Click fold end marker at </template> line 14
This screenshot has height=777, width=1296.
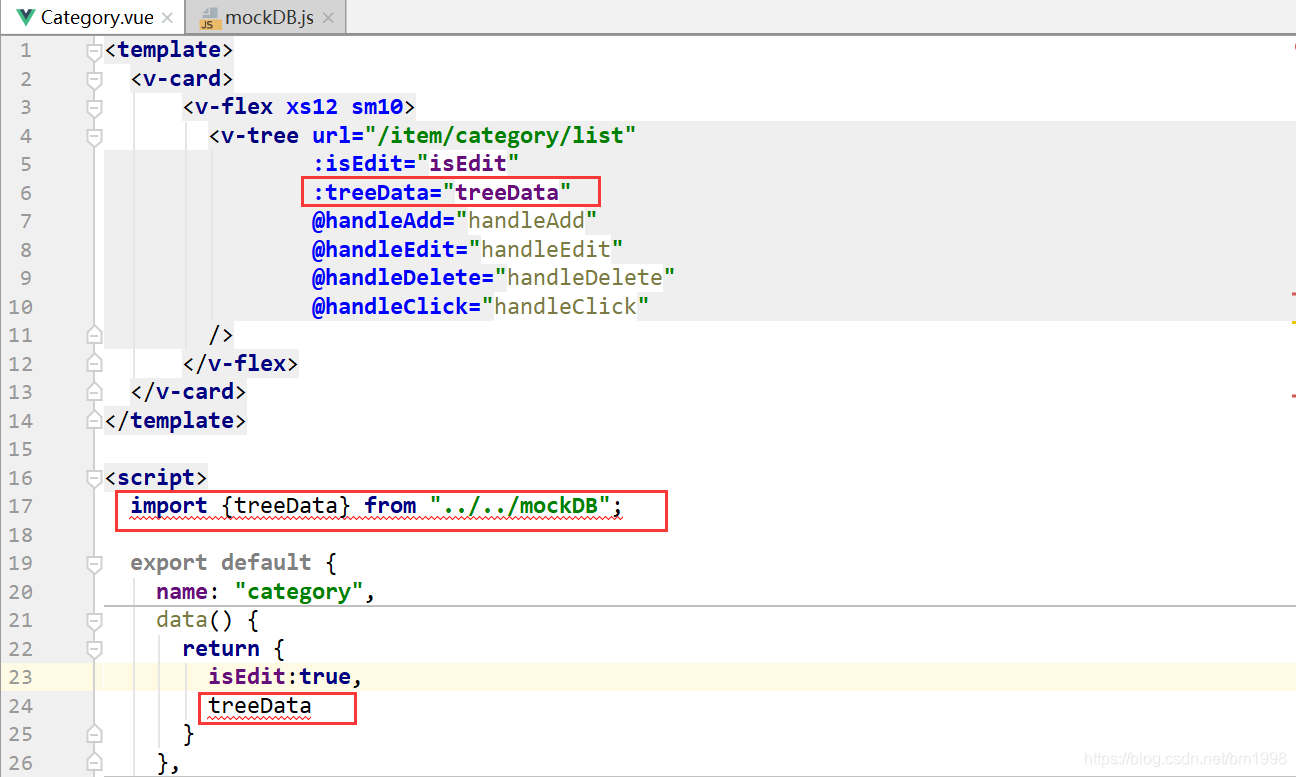coord(94,420)
